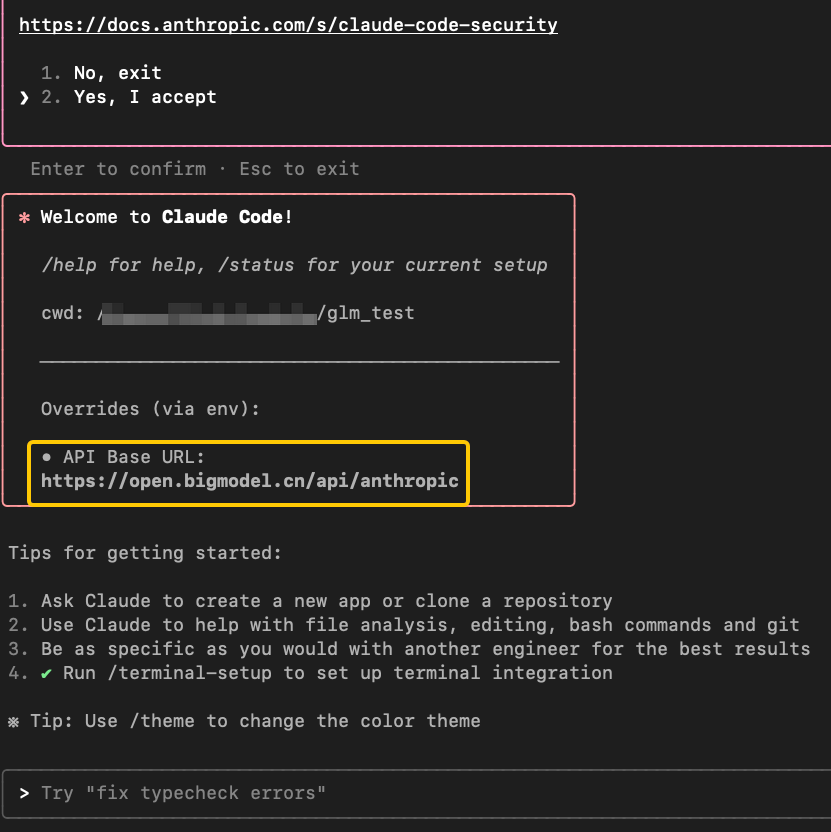This screenshot has height=832, width=831.
Task: Click the /help for help hint line
Action: (x=295, y=265)
